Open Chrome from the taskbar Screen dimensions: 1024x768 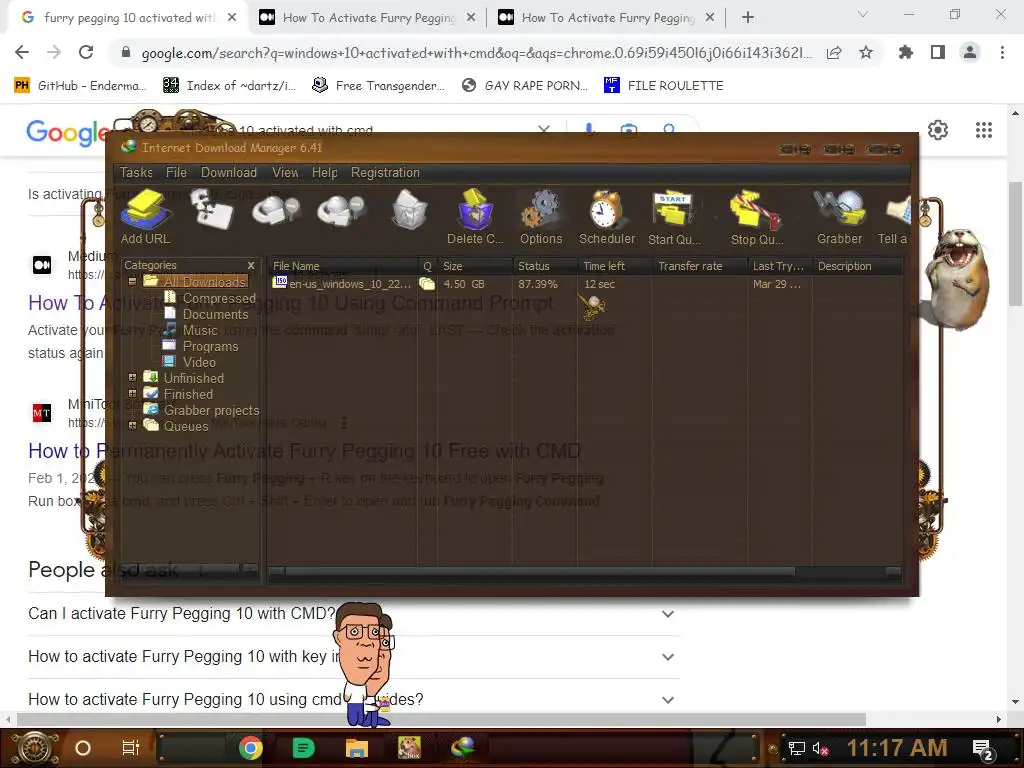251,748
